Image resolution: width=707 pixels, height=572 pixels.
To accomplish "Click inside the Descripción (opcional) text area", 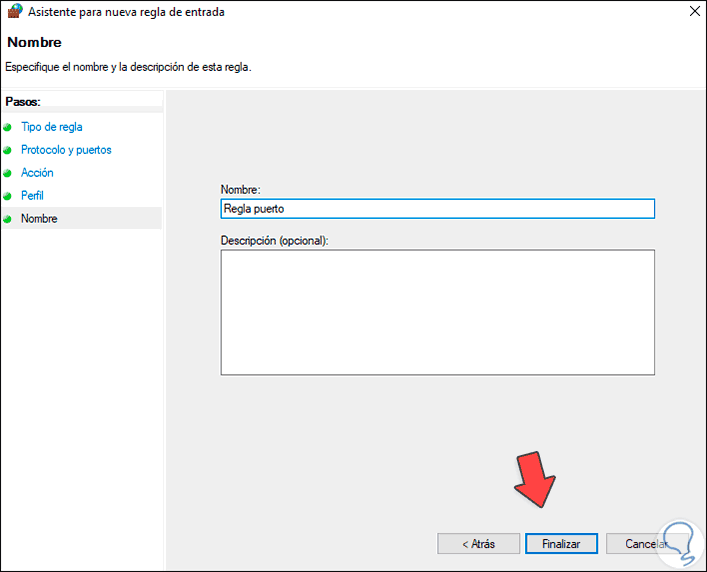I will point(437,312).
